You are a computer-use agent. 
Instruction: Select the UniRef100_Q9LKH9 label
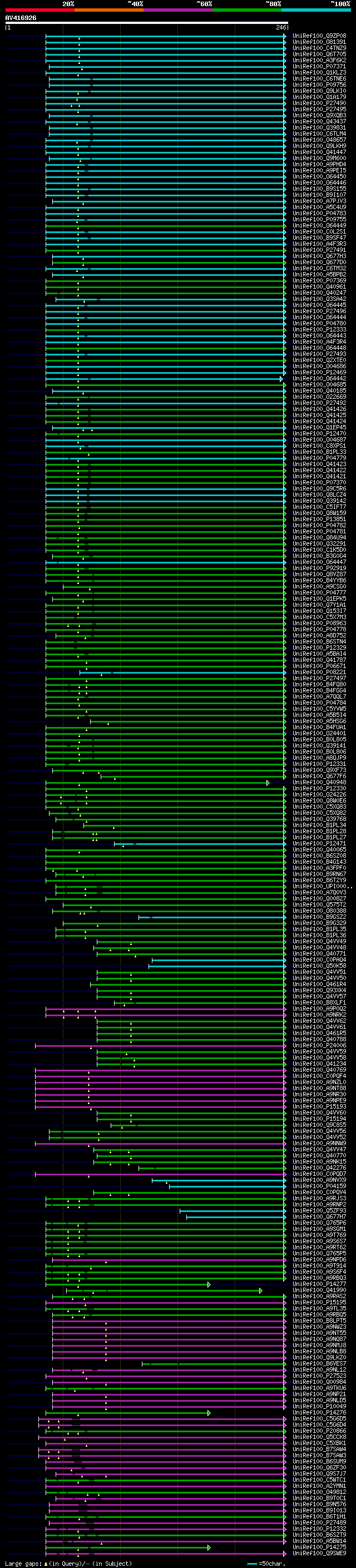319,146
